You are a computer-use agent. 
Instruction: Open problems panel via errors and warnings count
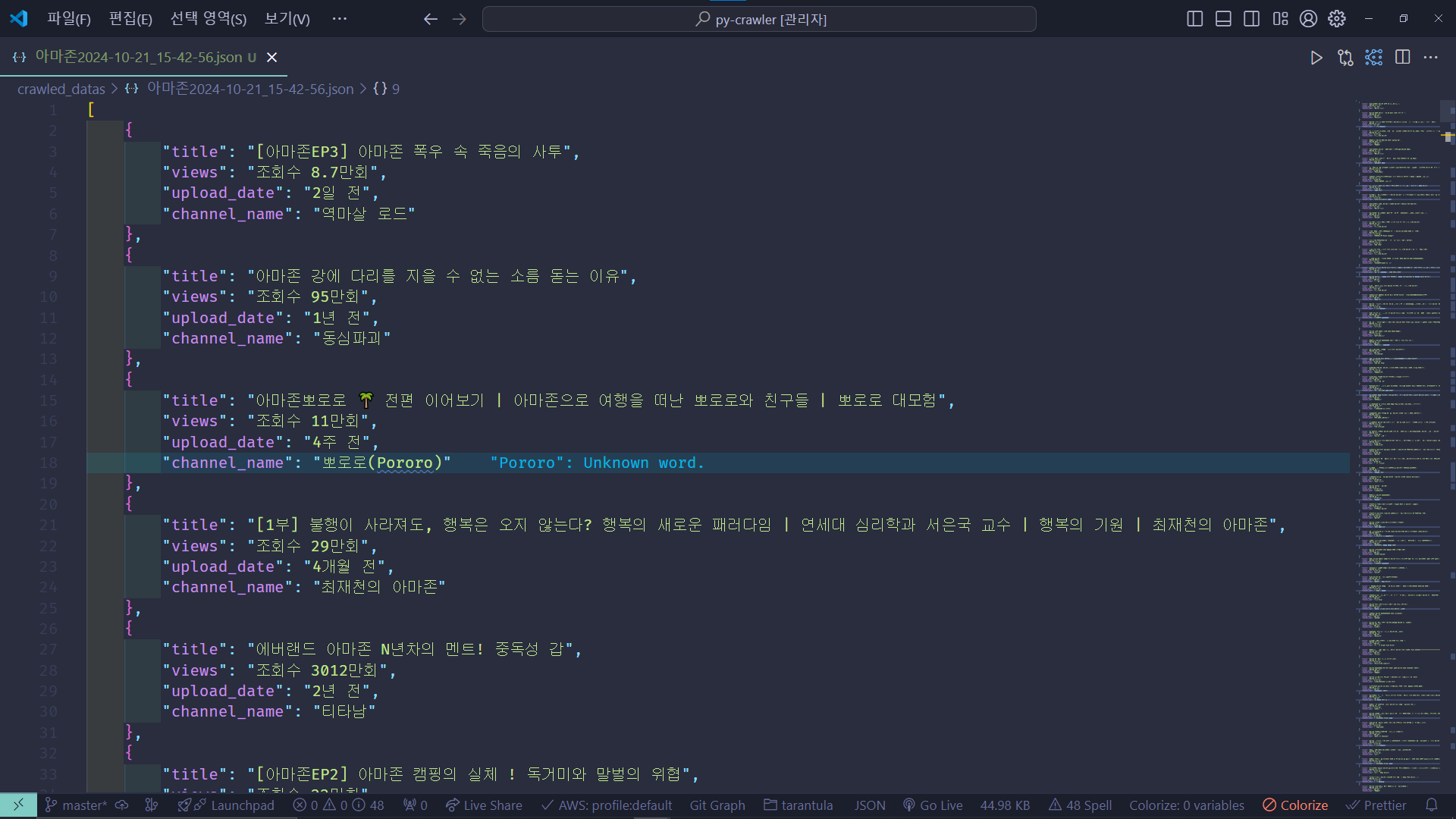[x=338, y=805]
